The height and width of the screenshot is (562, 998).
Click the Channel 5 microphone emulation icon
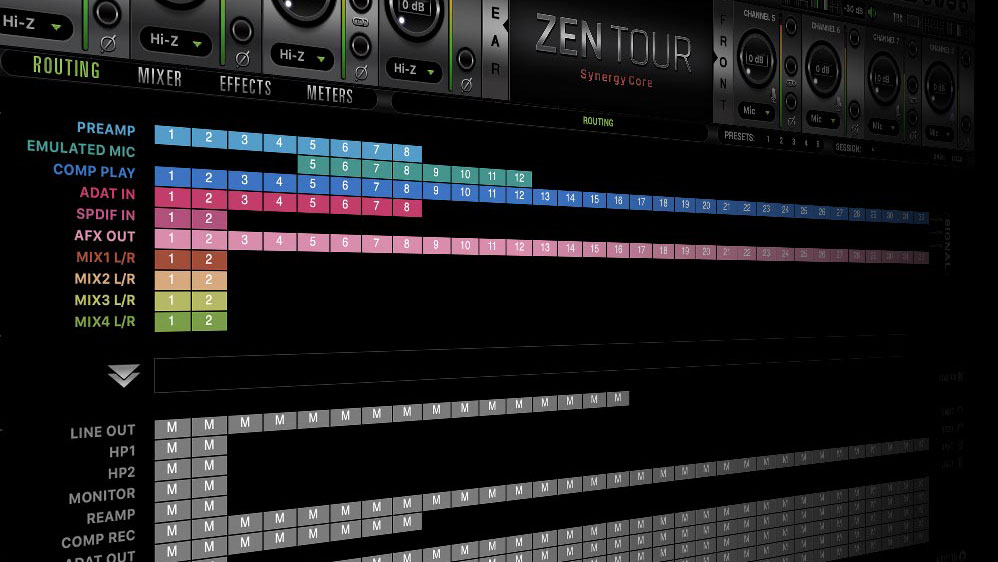(x=773, y=95)
